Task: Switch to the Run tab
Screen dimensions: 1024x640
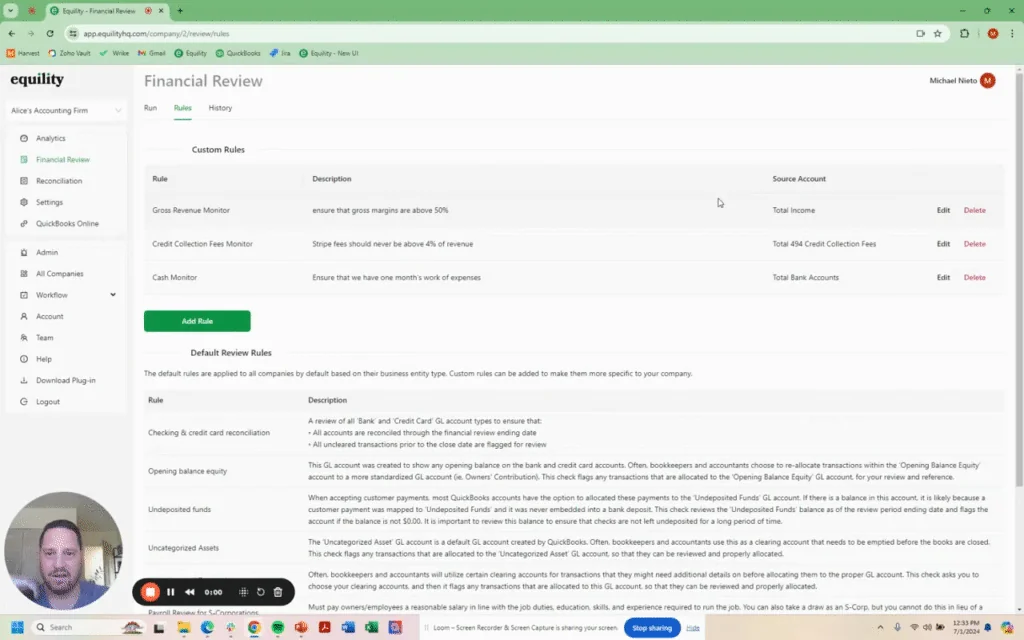Action: (150, 108)
